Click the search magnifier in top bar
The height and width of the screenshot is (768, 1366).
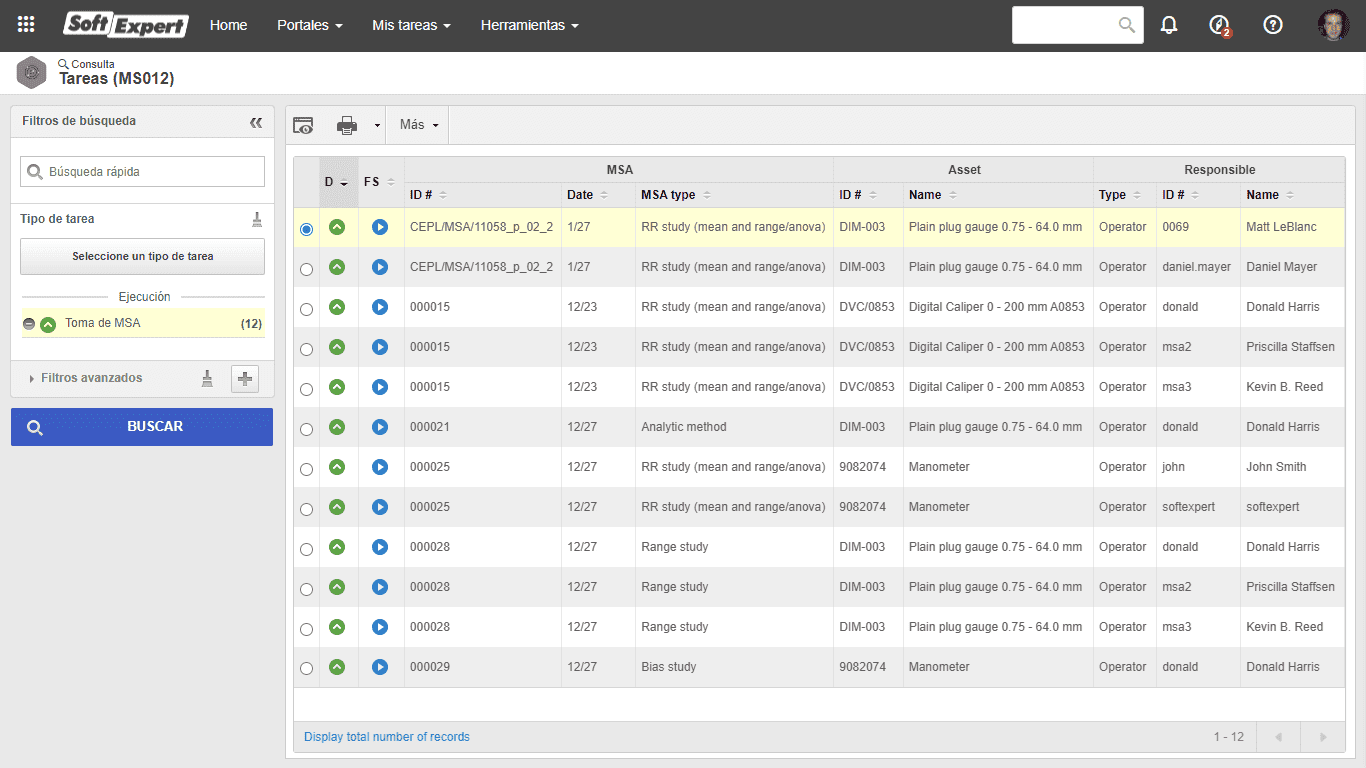[1127, 25]
